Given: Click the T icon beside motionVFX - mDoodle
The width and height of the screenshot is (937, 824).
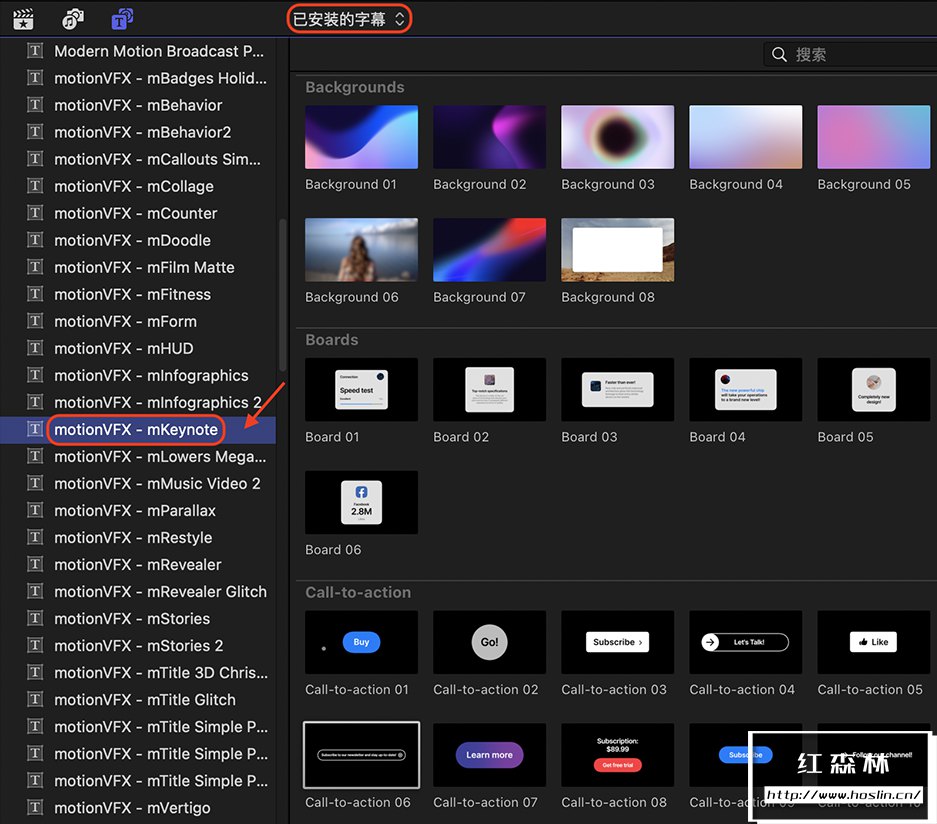Looking at the screenshot, I should coord(35,240).
